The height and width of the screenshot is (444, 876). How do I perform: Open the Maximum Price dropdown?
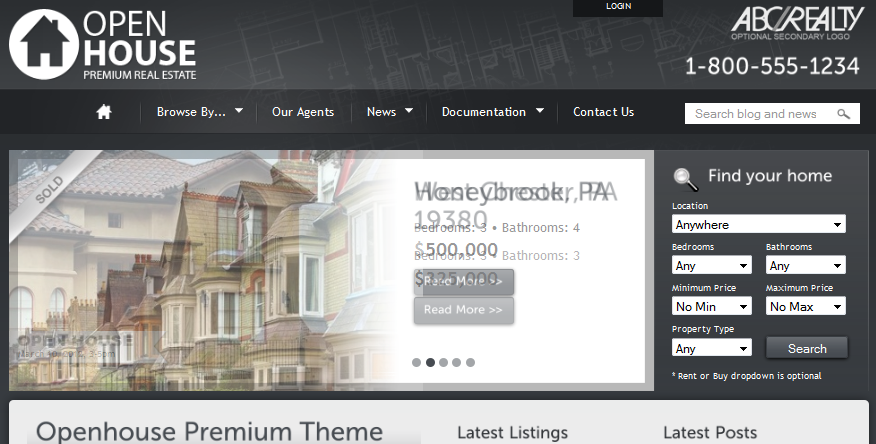tap(806, 306)
